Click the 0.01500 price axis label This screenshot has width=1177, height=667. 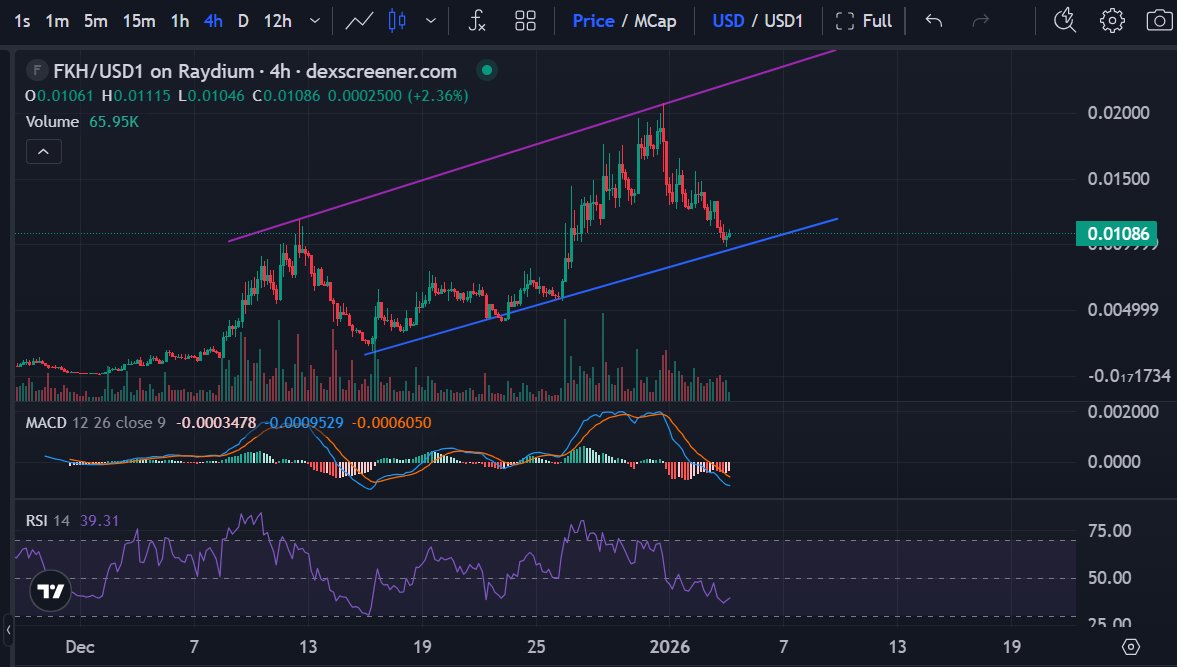(1118, 179)
